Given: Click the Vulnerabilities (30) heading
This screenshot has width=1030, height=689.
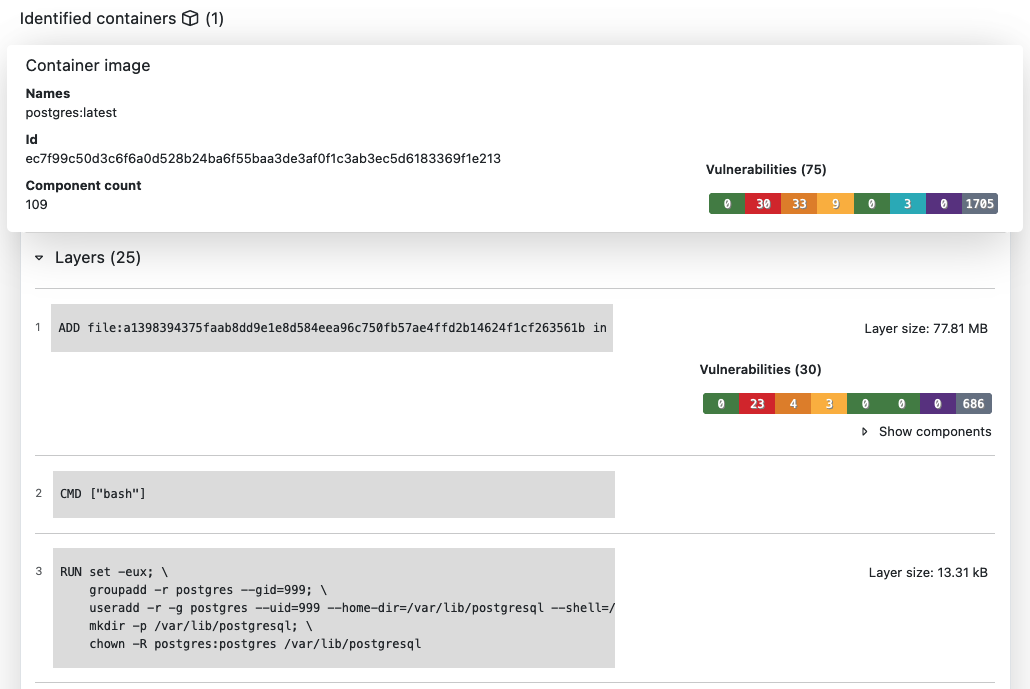Looking at the screenshot, I should [760, 369].
